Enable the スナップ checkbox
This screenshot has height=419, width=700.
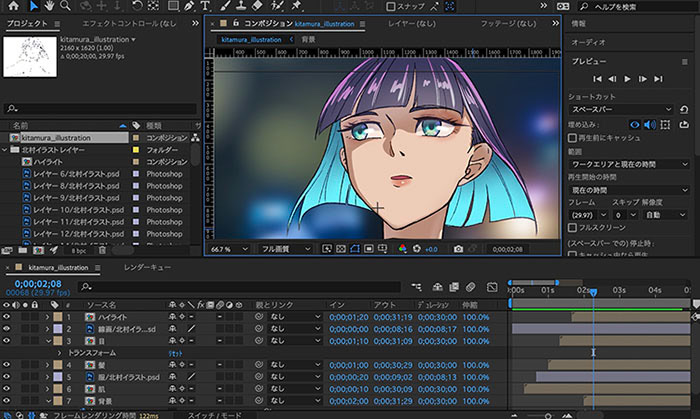pos(391,7)
